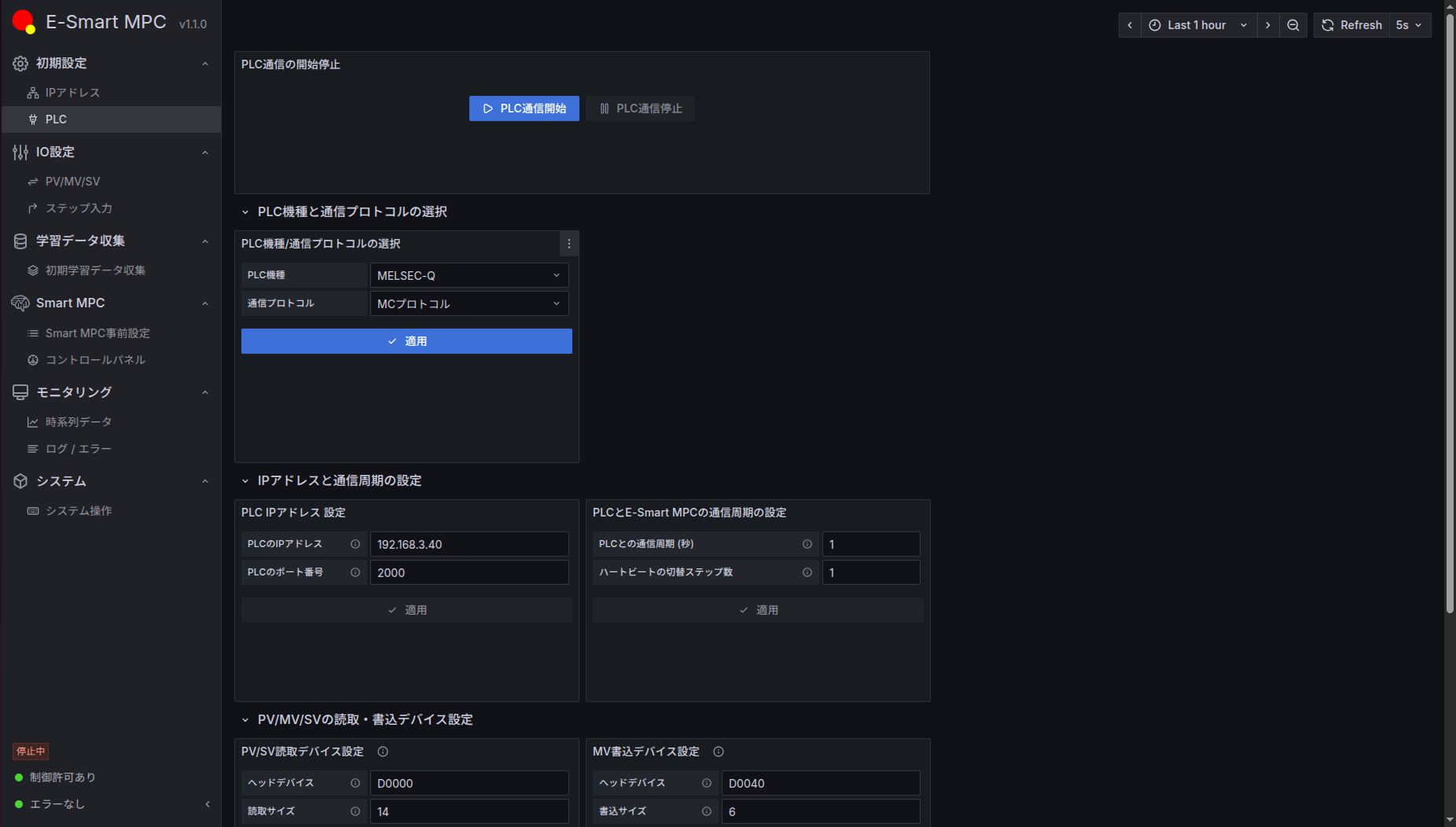Click the PLC IP address field 192.168.3.40
The height and width of the screenshot is (827, 1456).
(469, 544)
